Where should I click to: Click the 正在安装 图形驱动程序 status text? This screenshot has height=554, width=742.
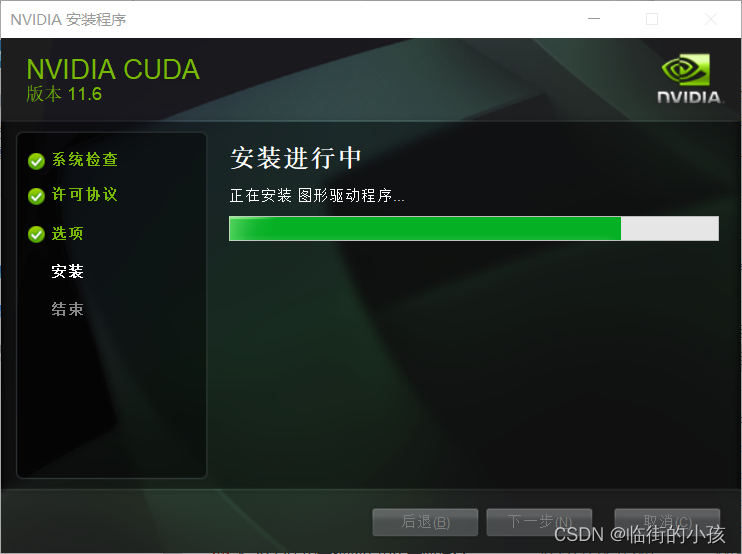coord(317,195)
